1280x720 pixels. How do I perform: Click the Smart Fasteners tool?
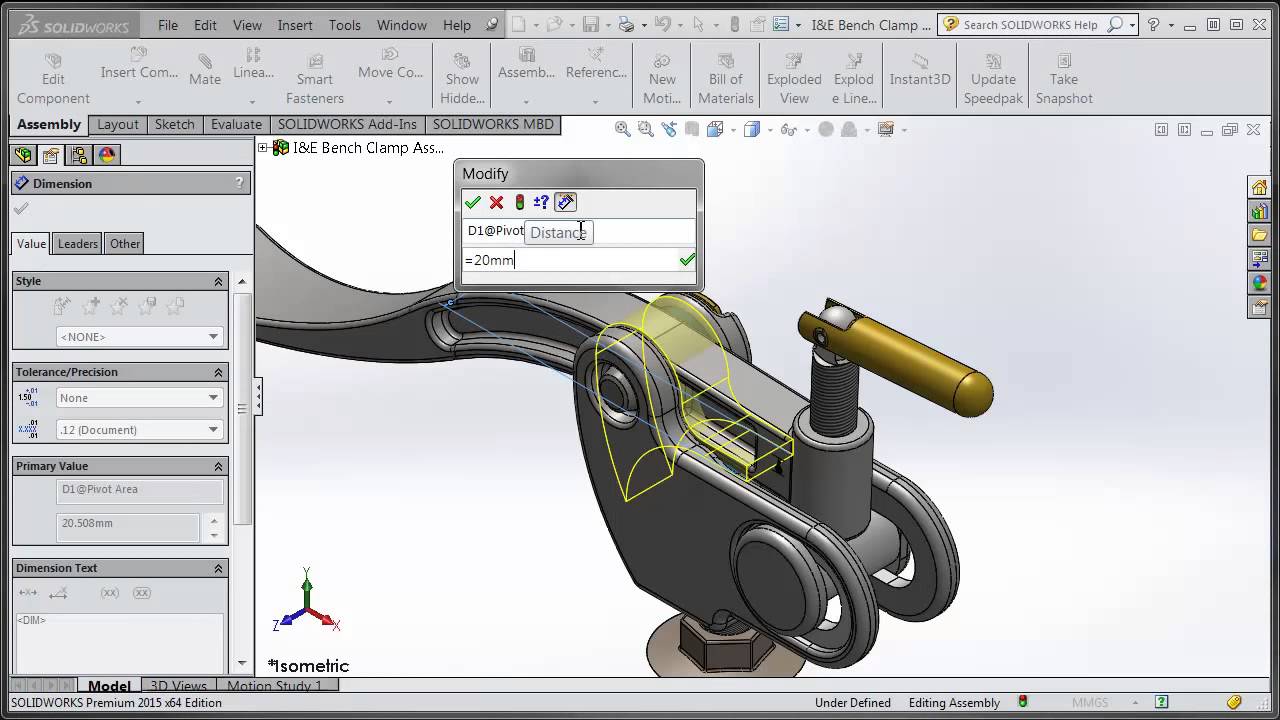pyautogui.click(x=315, y=79)
